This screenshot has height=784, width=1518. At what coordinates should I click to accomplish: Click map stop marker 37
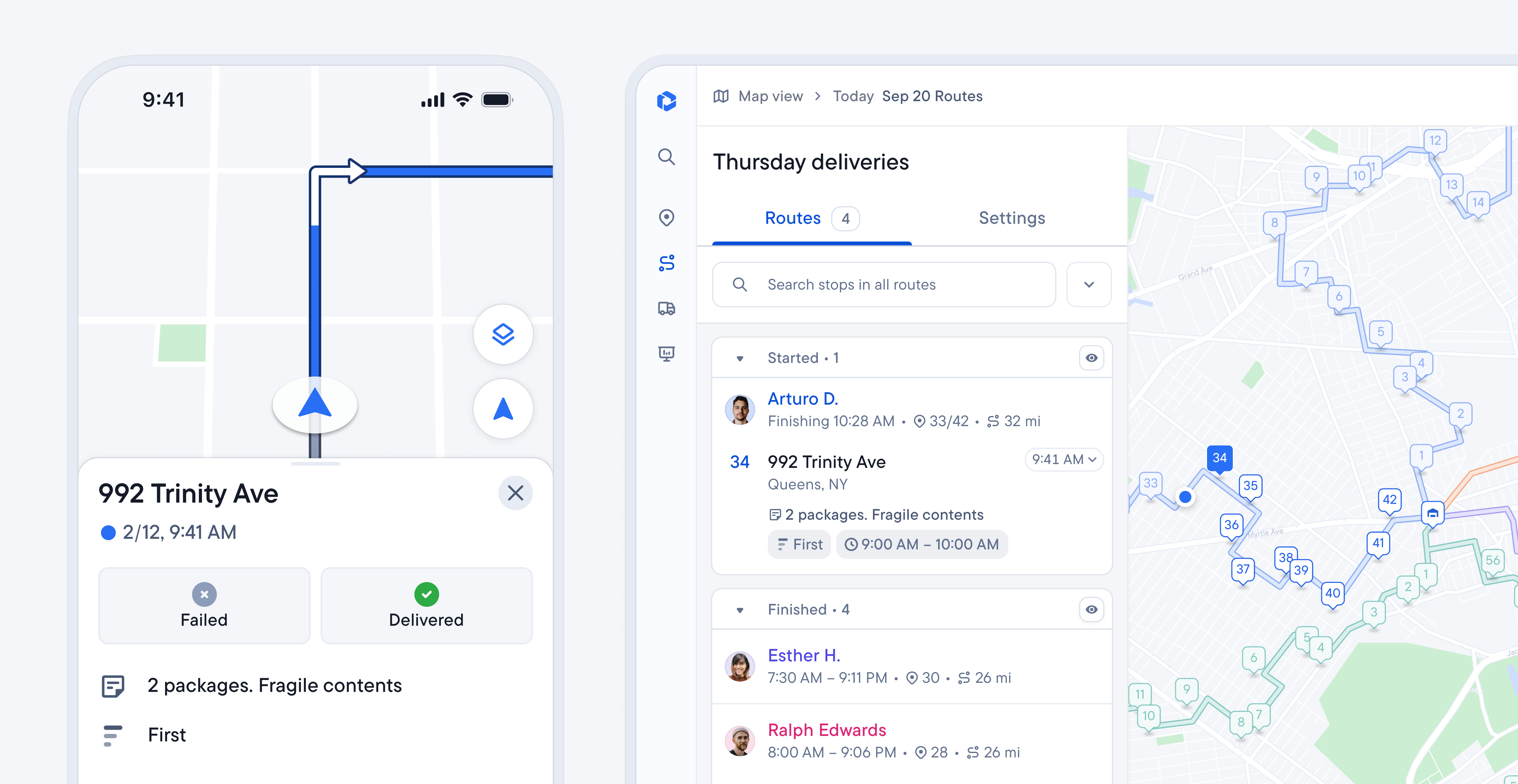click(1243, 570)
